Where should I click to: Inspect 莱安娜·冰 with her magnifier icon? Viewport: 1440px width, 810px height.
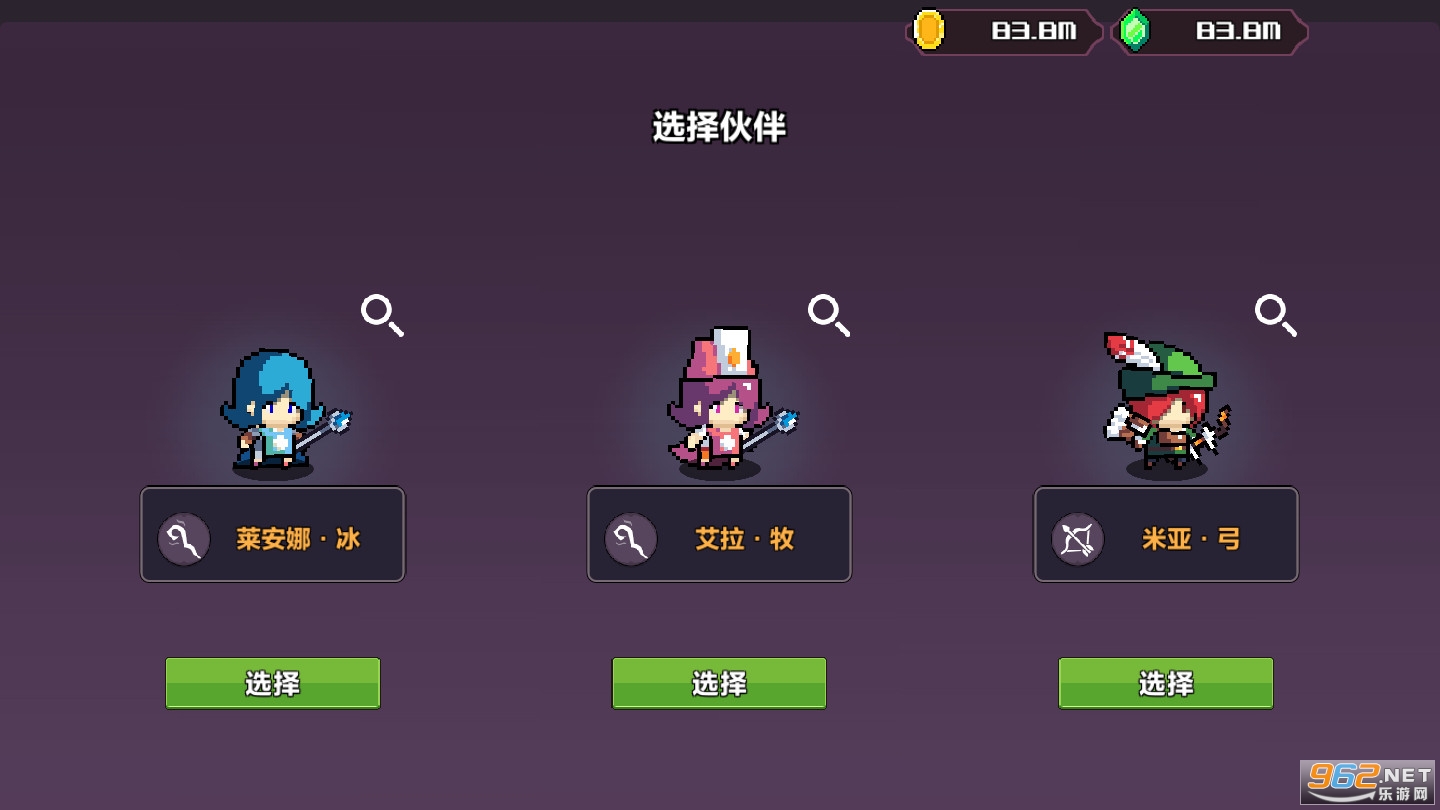383,316
